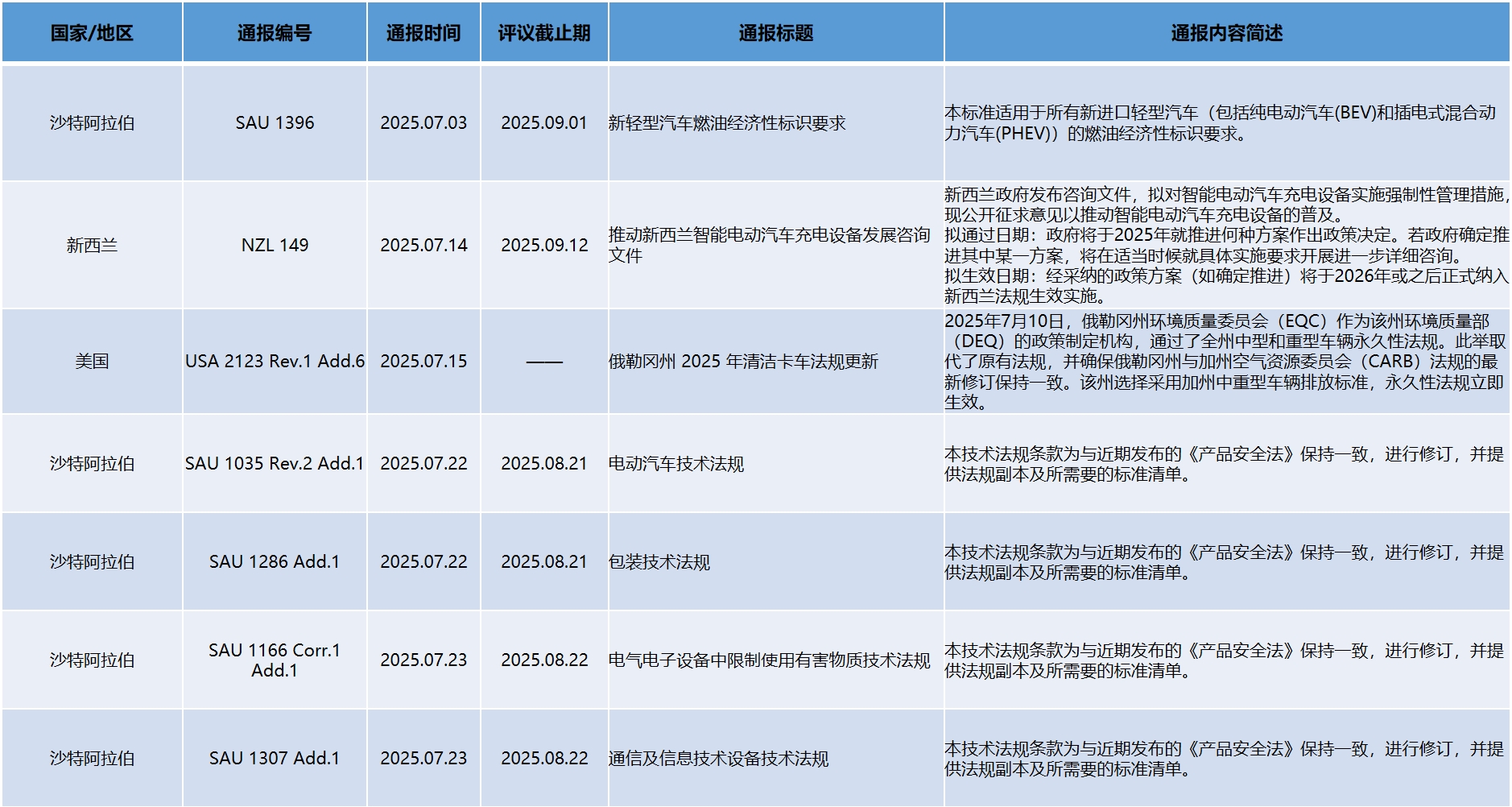Select the 评议截止期 header cell
The width and height of the screenshot is (1512, 807).
tap(544, 33)
